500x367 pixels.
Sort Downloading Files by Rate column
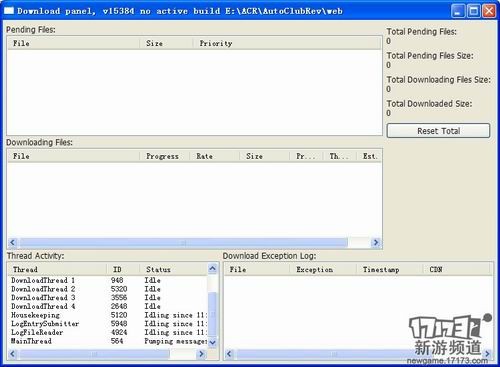tap(215, 156)
